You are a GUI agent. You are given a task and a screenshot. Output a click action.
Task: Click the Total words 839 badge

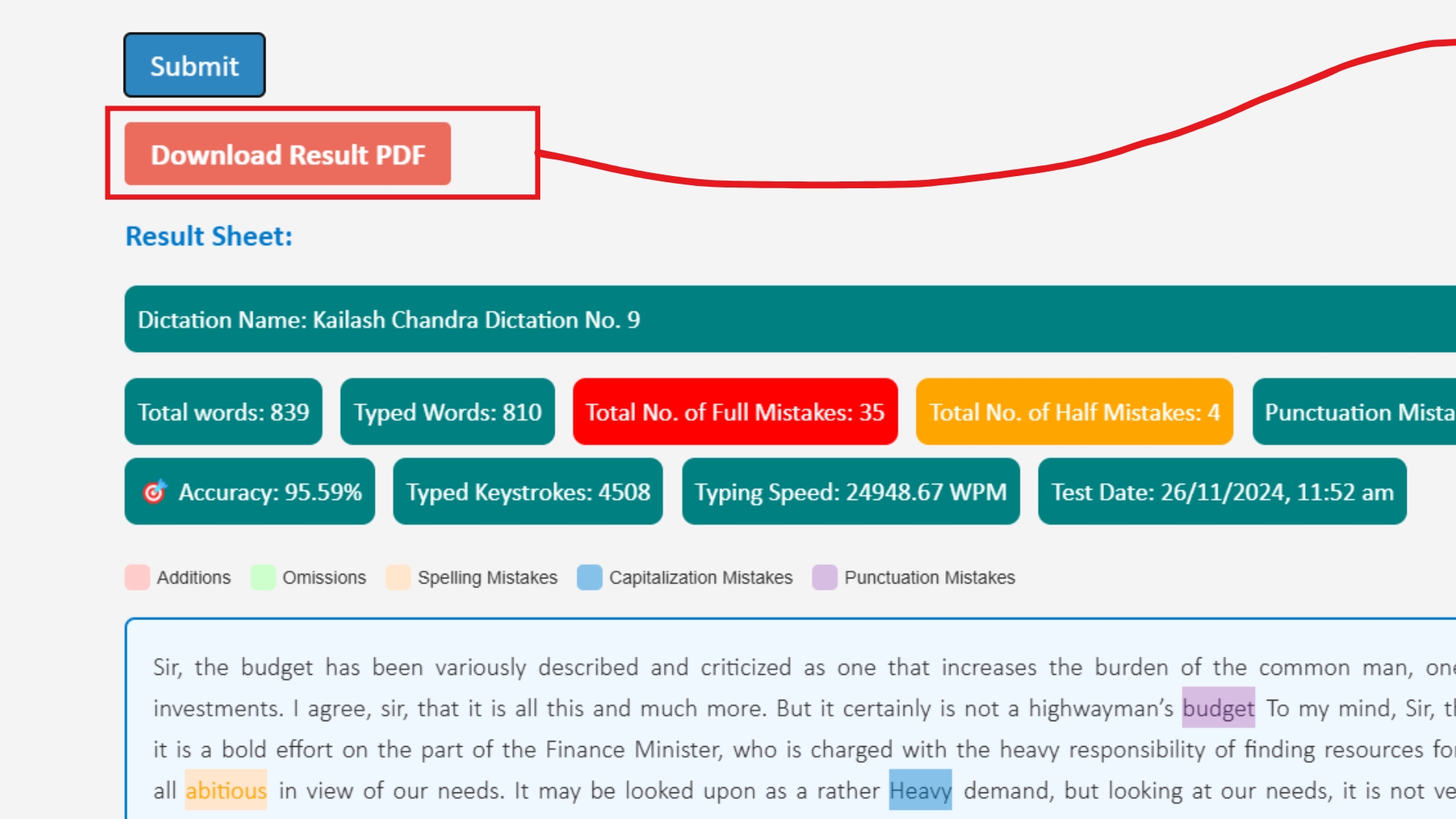tap(223, 412)
